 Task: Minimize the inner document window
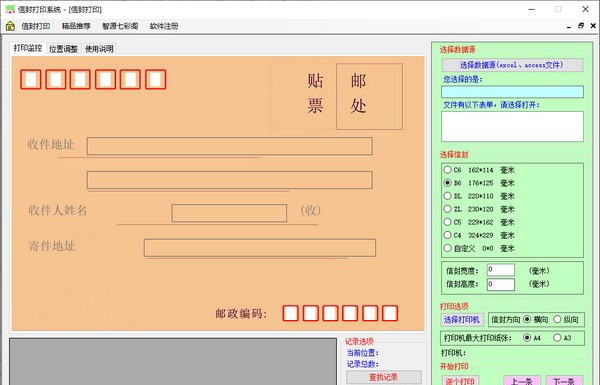click(569, 26)
